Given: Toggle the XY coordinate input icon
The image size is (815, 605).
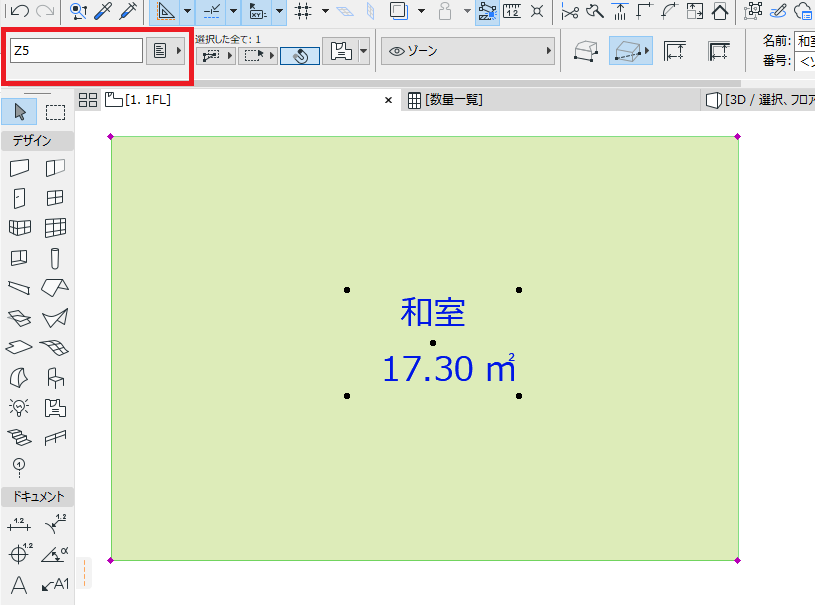Looking at the screenshot, I should coord(257,11).
